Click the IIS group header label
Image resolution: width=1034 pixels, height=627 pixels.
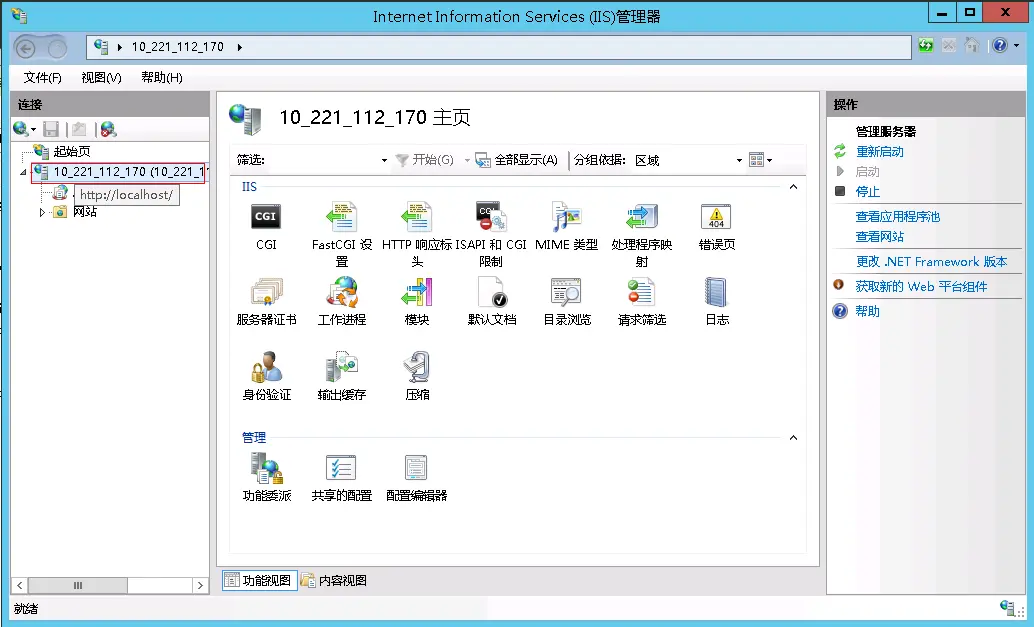[x=249, y=187]
